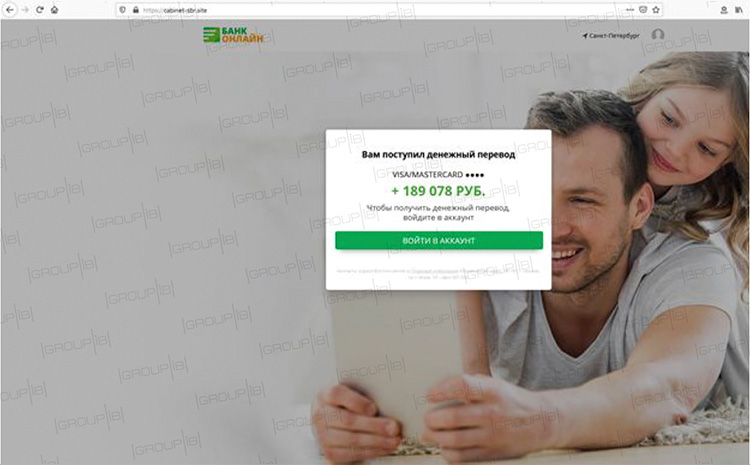View site security via the padlock icon
Image resolution: width=750 pixels, height=465 pixels.
[x=136, y=10]
